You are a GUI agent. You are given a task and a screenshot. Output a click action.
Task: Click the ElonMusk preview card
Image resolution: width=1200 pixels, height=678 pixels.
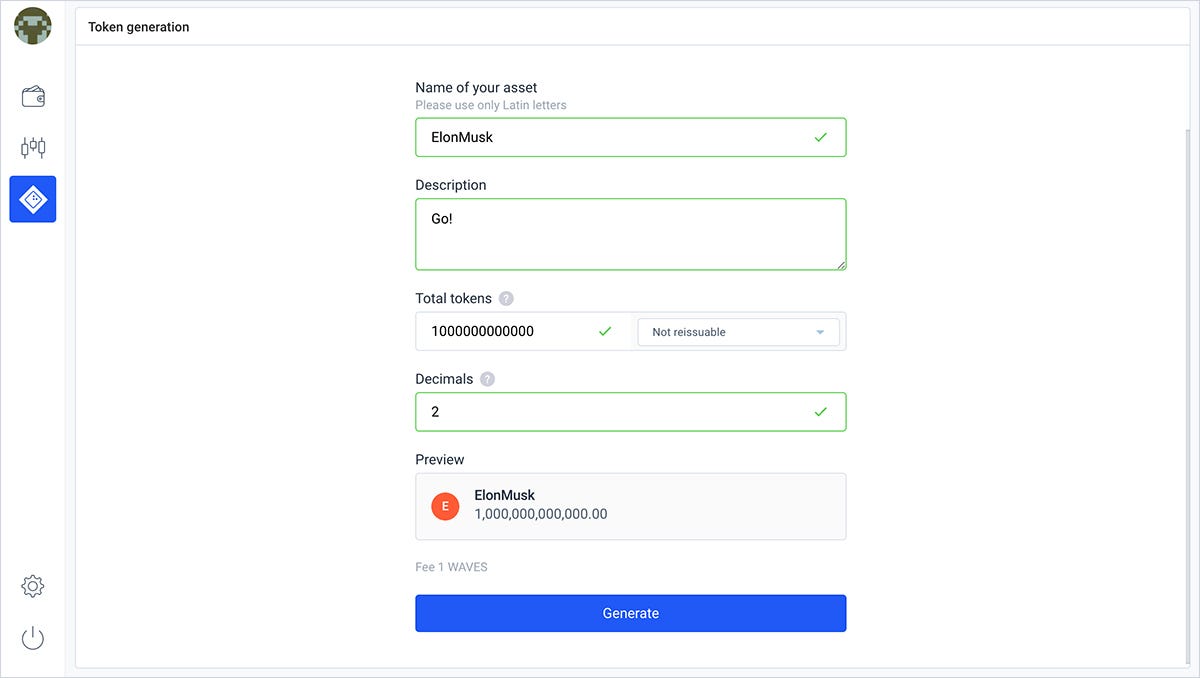pyautogui.click(x=630, y=506)
